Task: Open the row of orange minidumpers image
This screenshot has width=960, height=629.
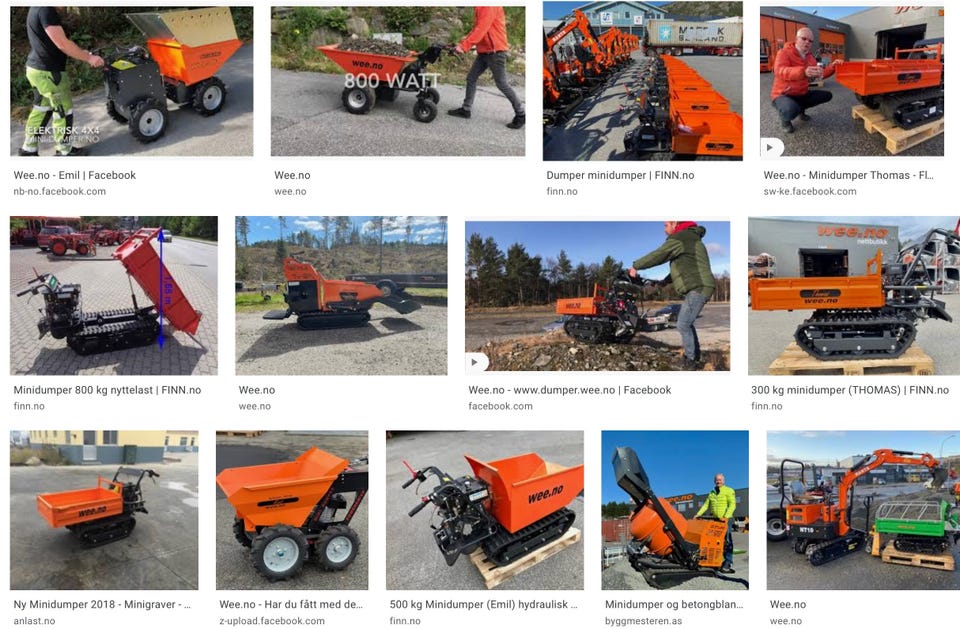Action: 643,81
